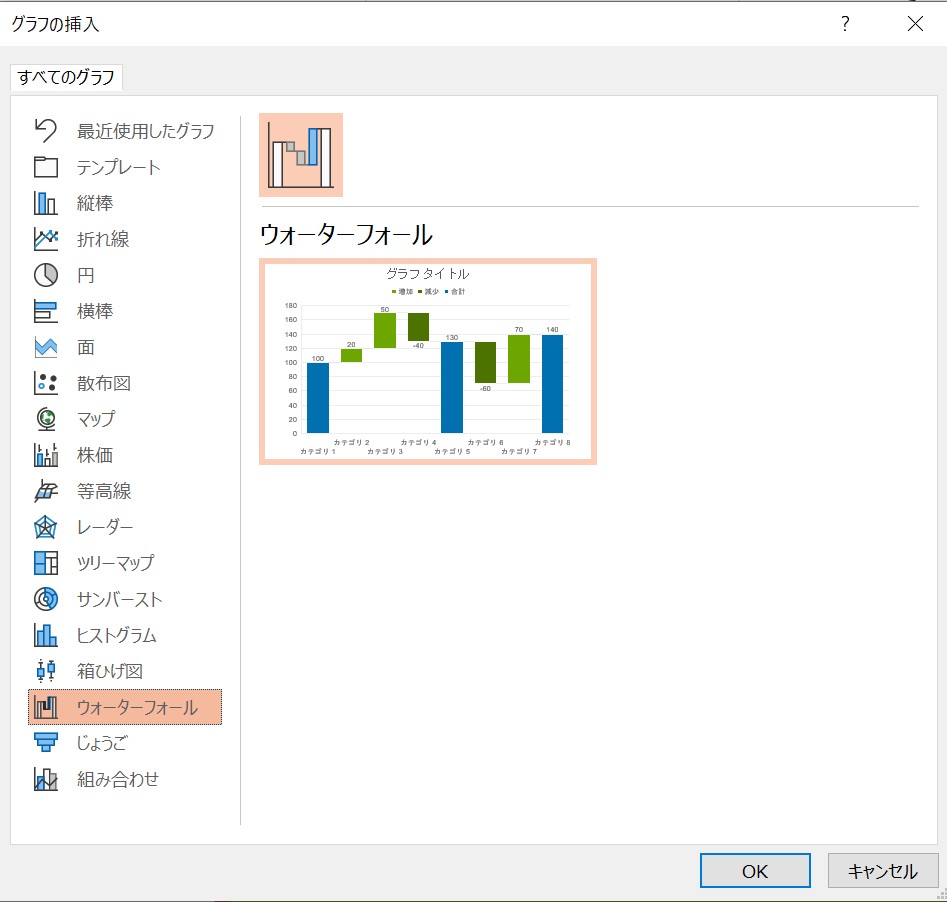Click the 箱ひげ図 label

pos(110,671)
